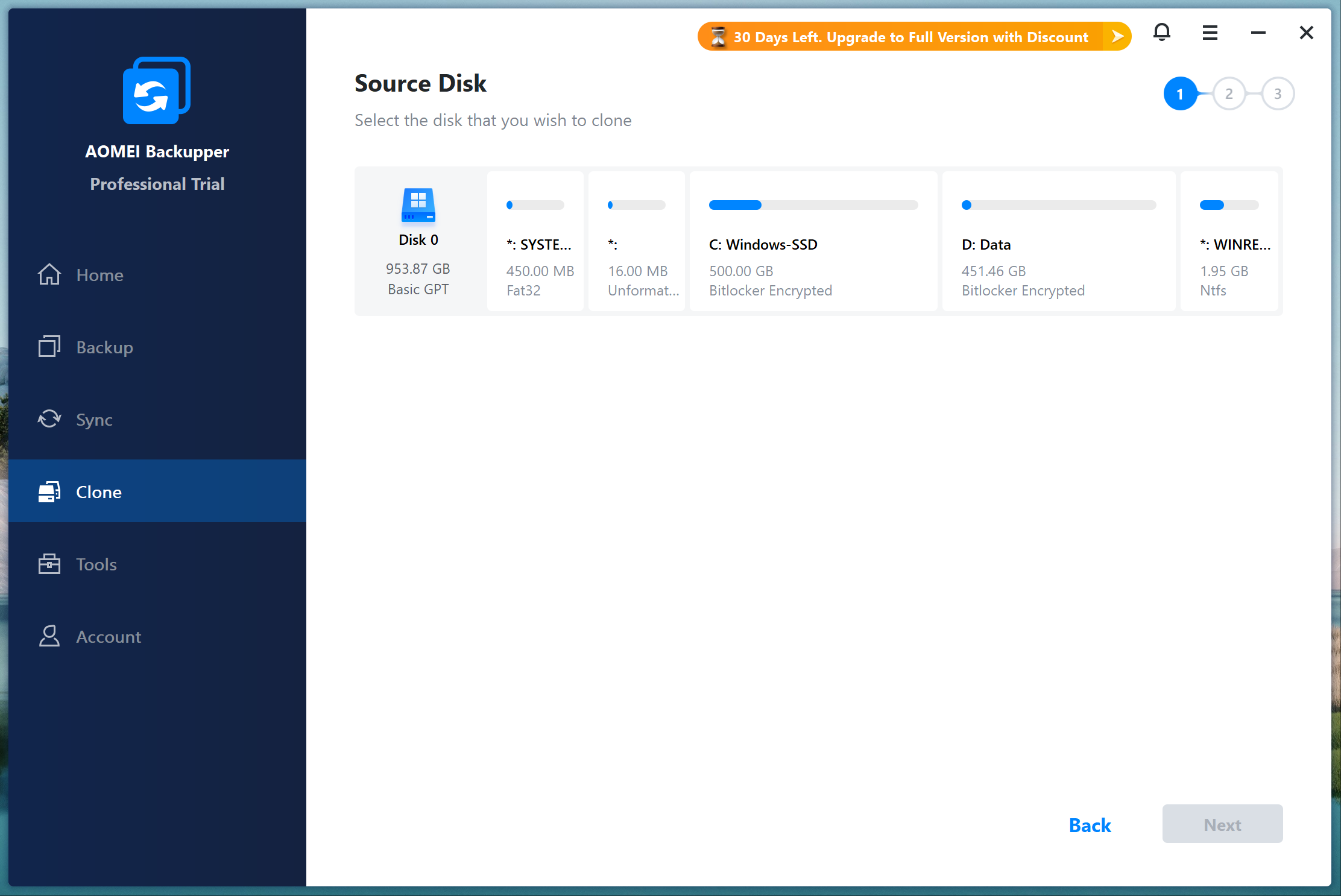Click the WINRE partition usage bar
Viewport: 1341px width, 896px height.
pyautogui.click(x=1229, y=205)
